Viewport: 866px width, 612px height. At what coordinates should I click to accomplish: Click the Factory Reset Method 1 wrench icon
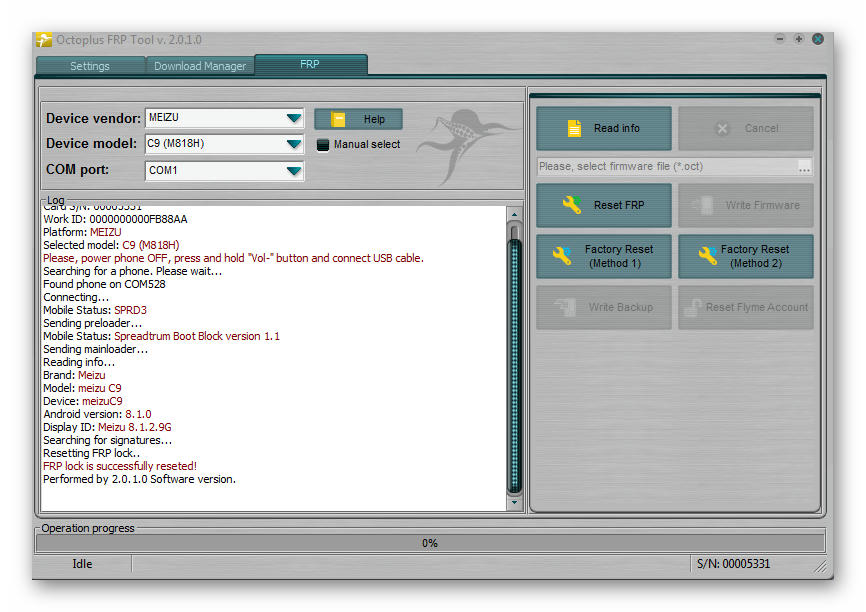[x=562, y=256]
